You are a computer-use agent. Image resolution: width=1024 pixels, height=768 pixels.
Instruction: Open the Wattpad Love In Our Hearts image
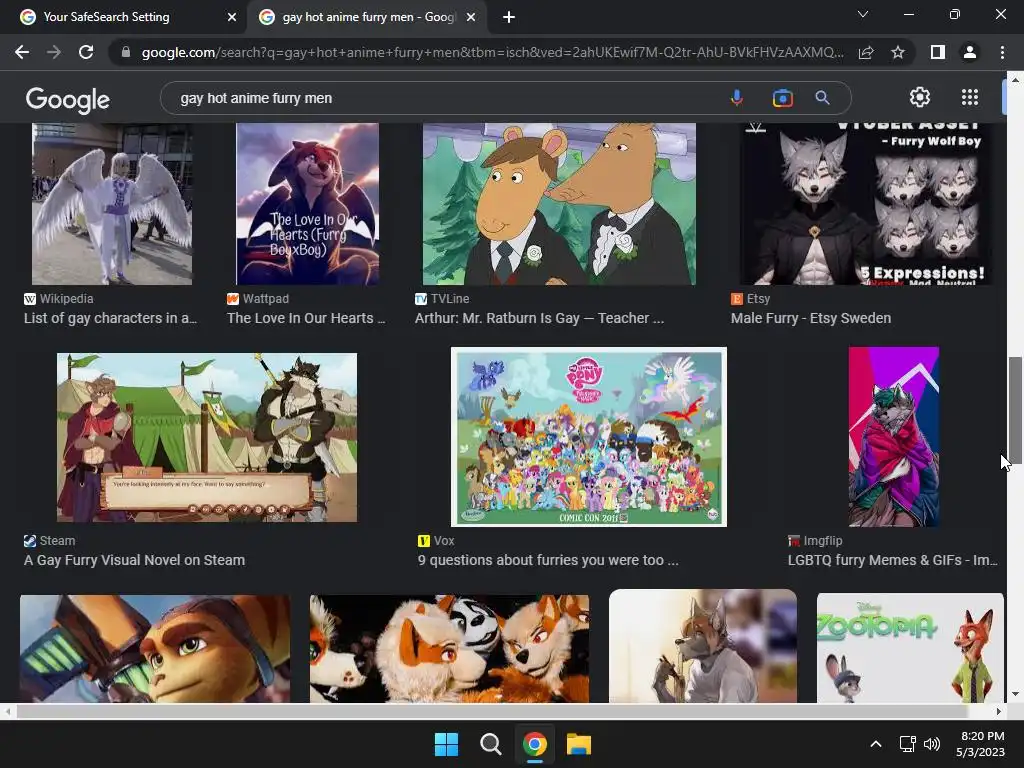pyautogui.click(x=308, y=204)
